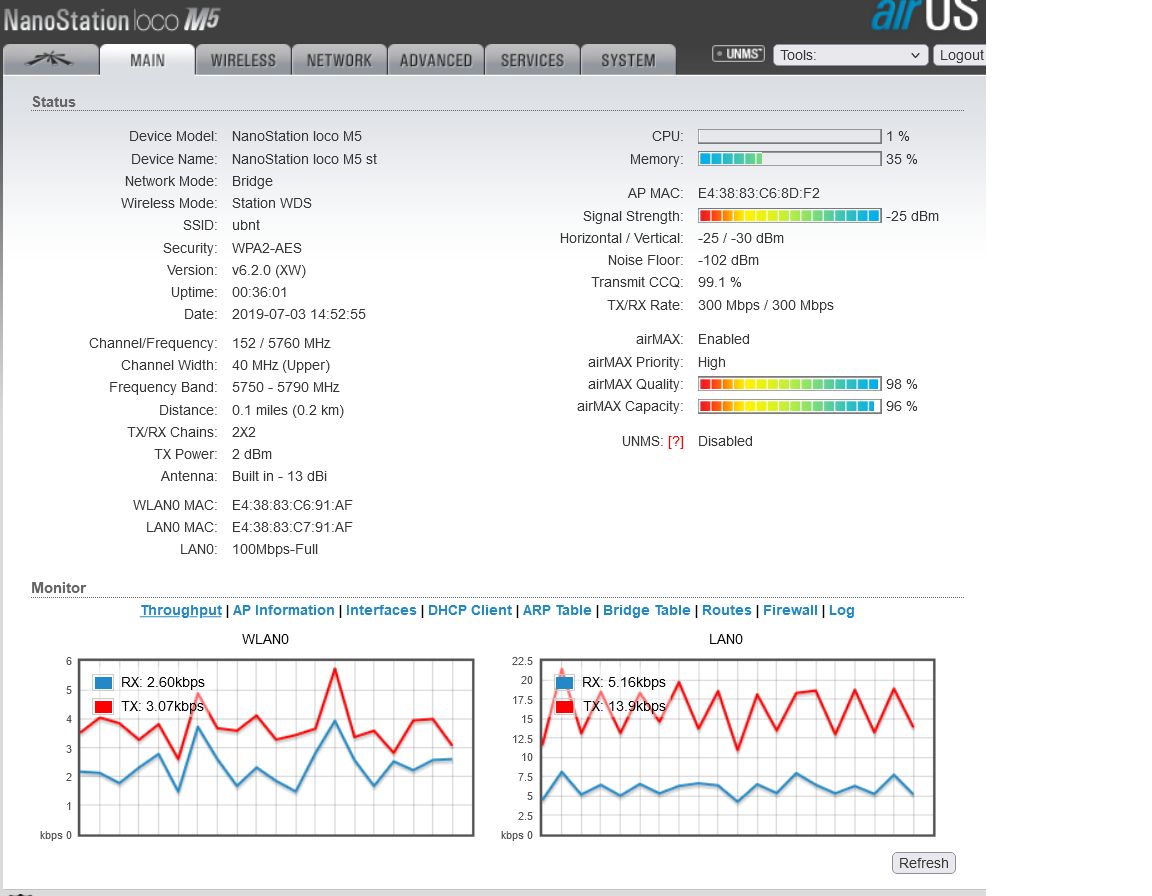Viewport: 1152px width, 896px height.
Task: Select the SERVICES tab
Action: point(532,60)
